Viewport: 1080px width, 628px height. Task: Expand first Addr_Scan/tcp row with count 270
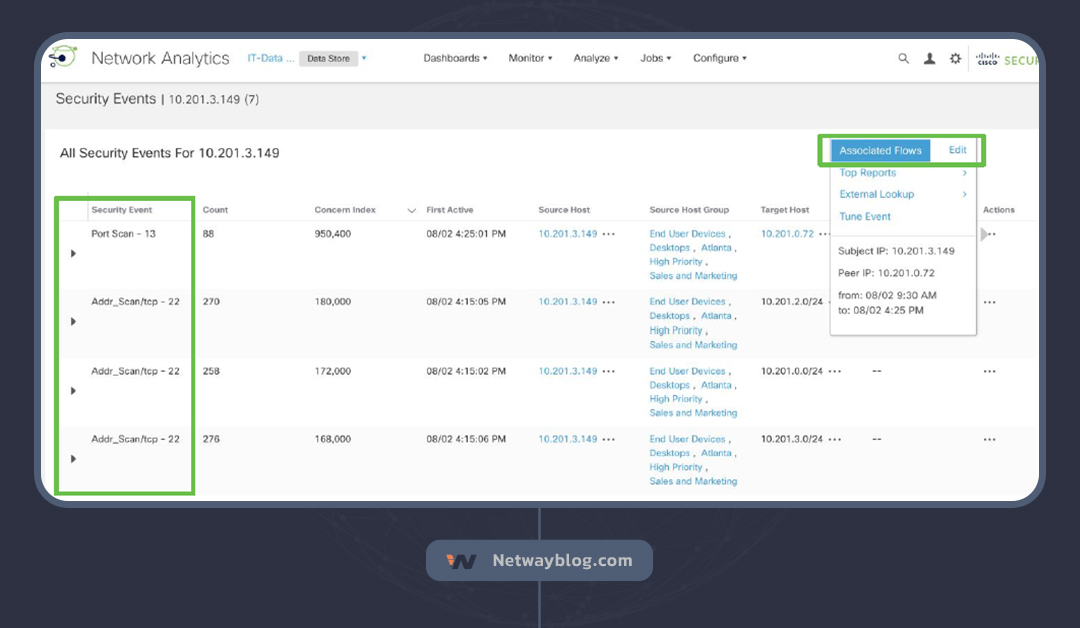click(73, 322)
